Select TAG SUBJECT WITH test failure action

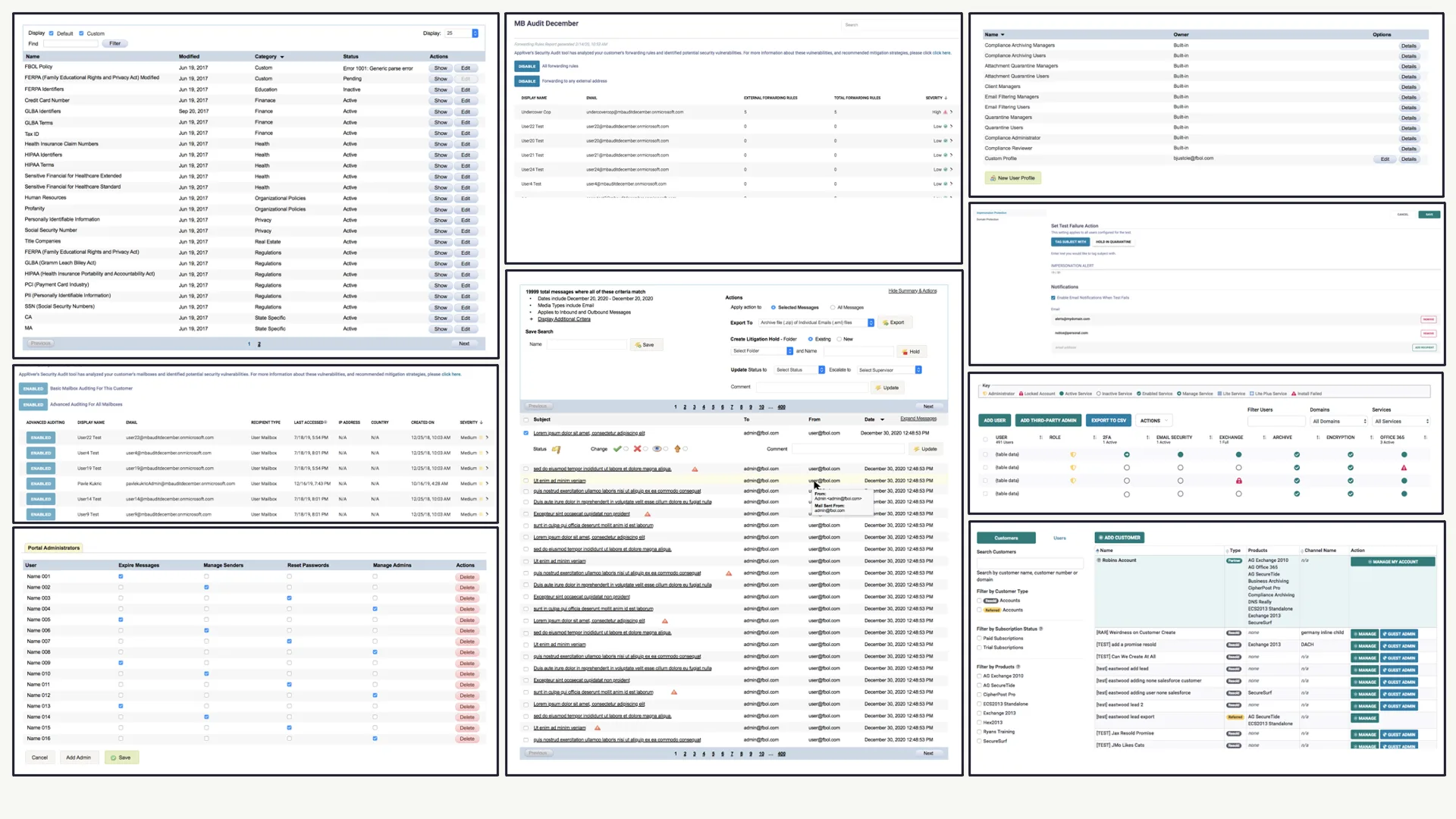point(1069,242)
